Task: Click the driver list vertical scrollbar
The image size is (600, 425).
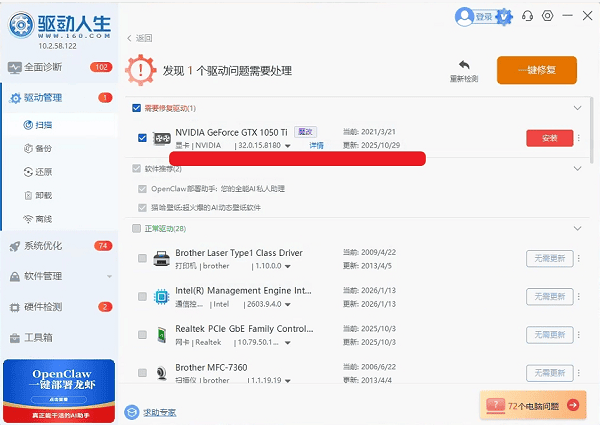Action: (x=592, y=130)
